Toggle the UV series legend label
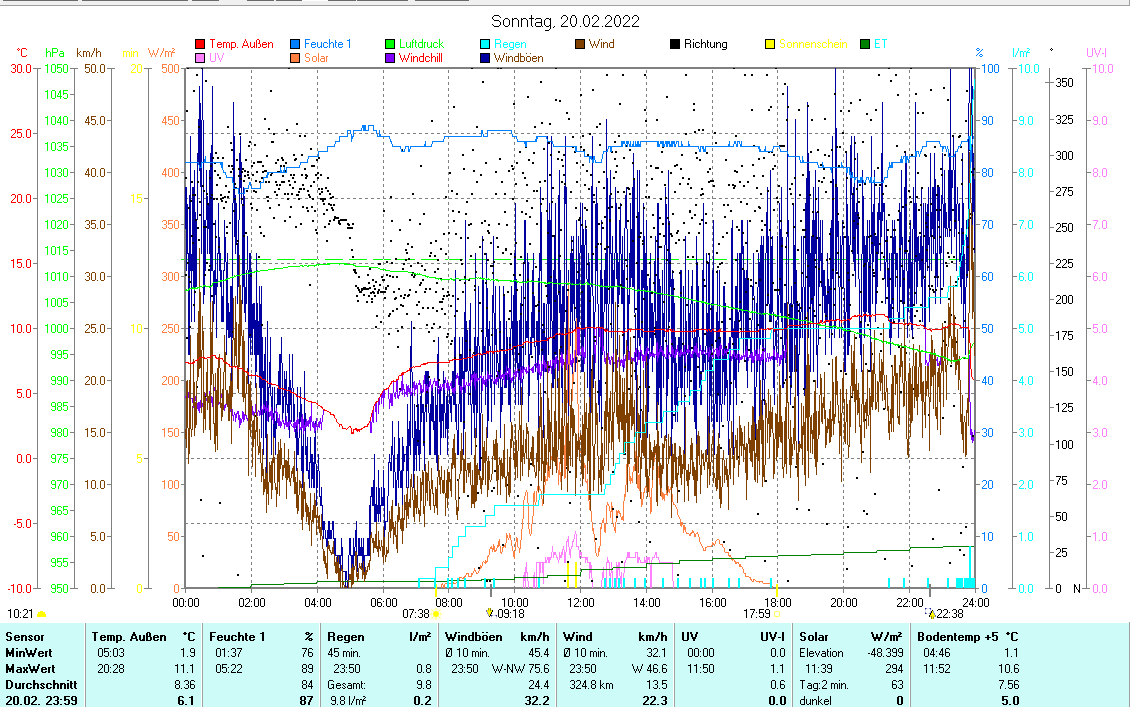The image size is (1130, 707). 217,58
